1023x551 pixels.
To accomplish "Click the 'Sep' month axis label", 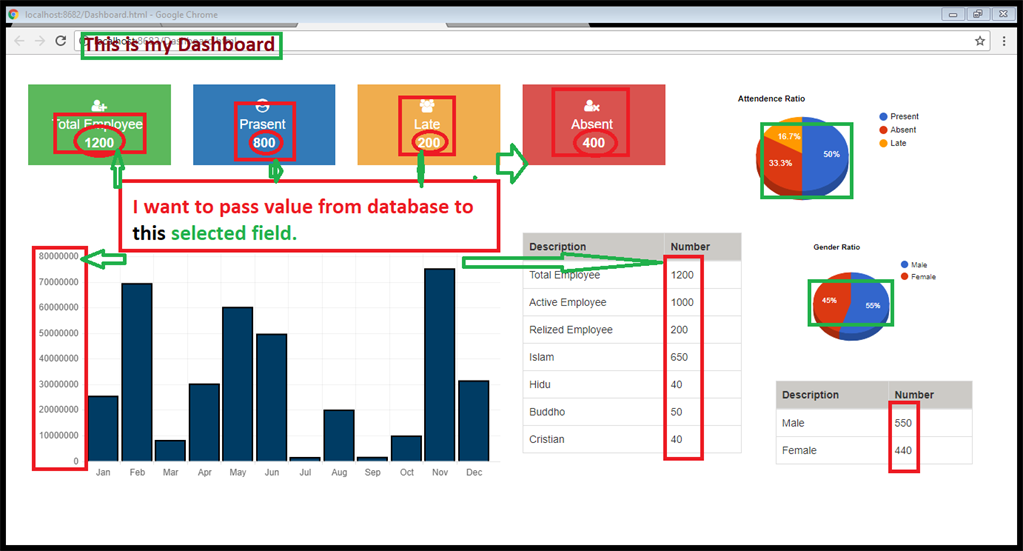I will 373,472.
